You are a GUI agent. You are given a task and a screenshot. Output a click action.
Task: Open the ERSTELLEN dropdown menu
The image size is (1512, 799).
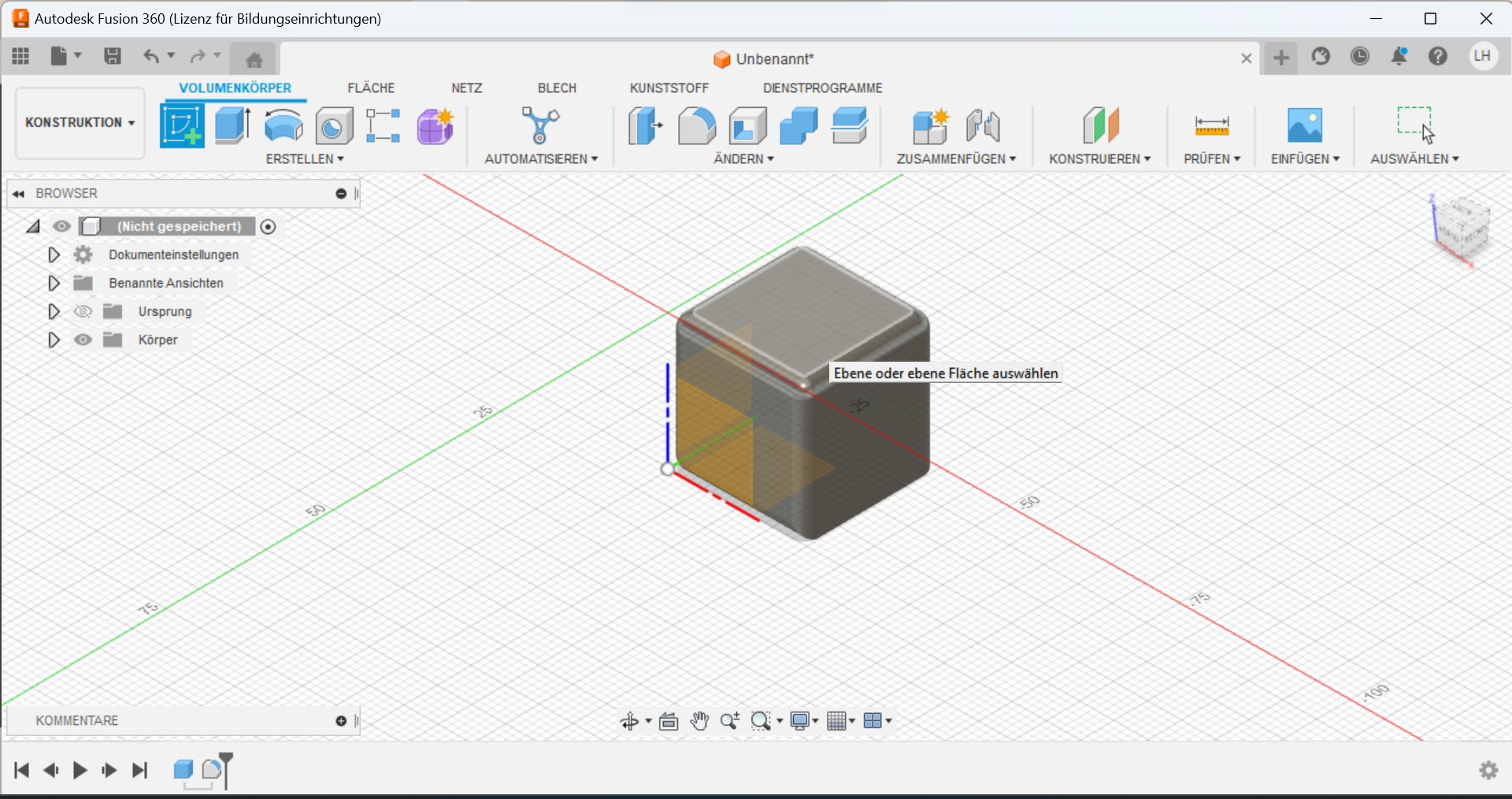coord(305,159)
